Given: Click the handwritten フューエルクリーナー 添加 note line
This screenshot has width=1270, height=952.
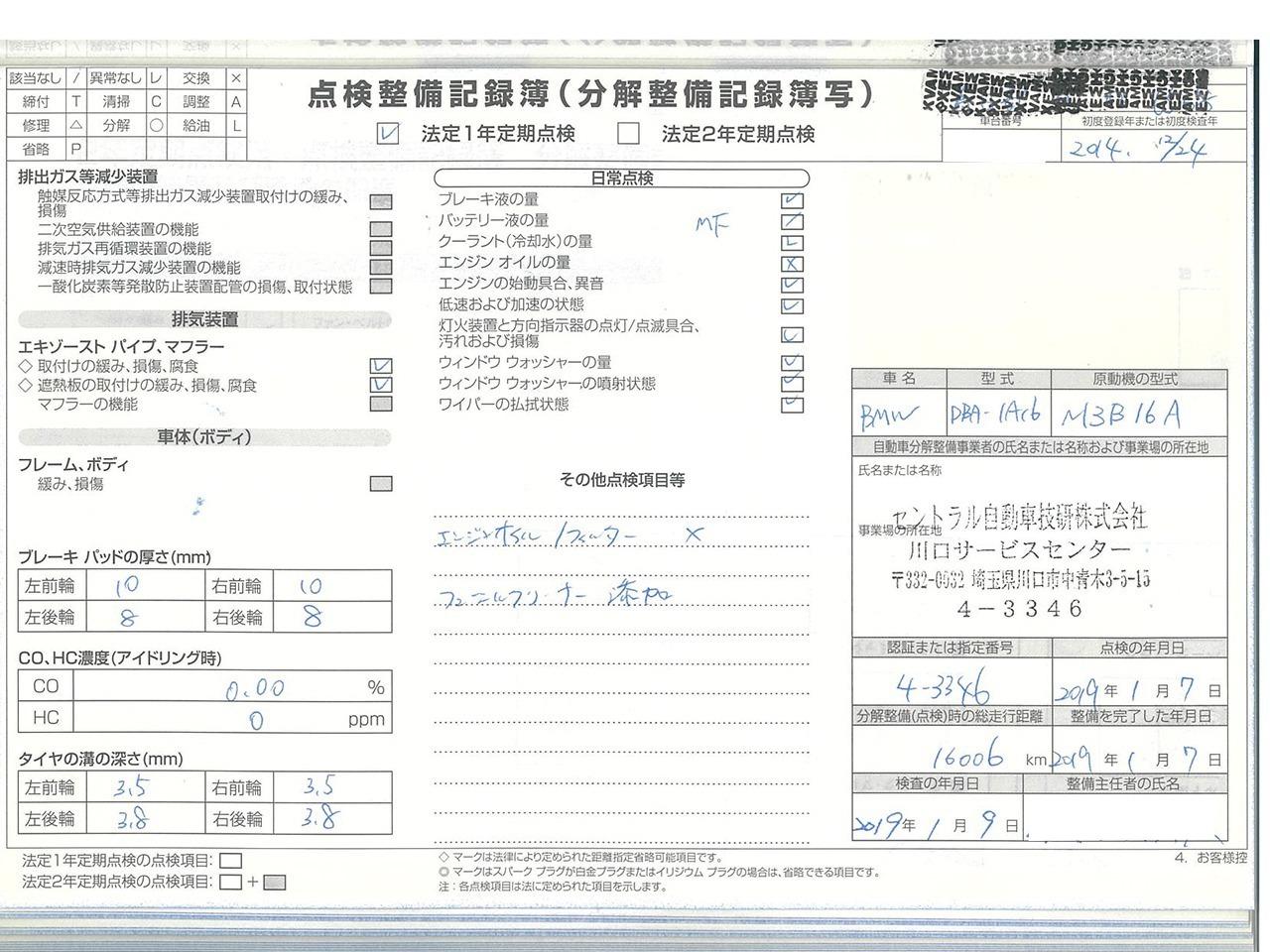Looking at the screenshot, I should 556,595.
